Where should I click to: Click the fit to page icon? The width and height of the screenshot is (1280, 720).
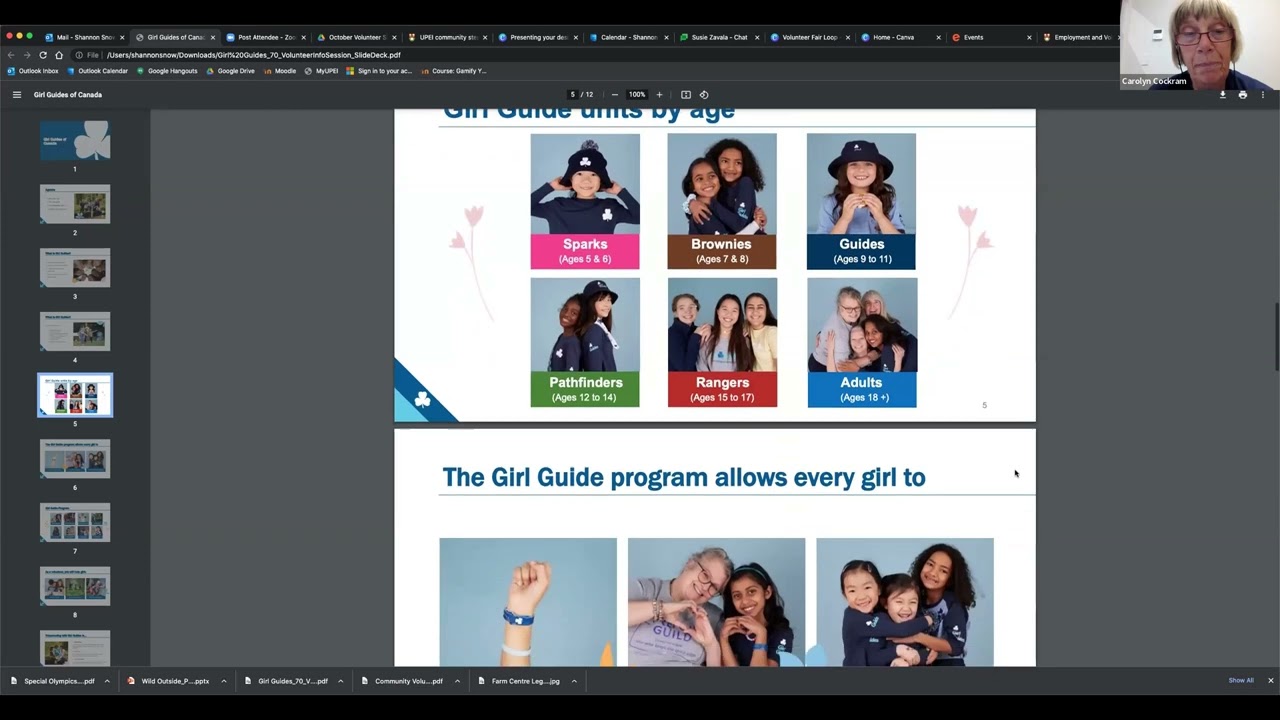pyautogui.click(x=686, y=95)
